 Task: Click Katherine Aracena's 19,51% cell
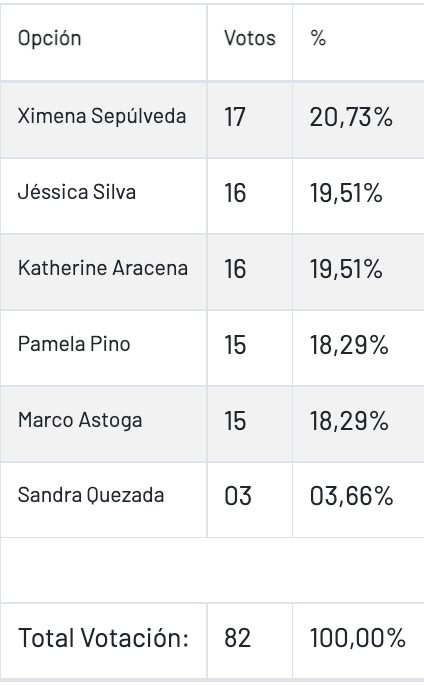click(x=358, y=272)
